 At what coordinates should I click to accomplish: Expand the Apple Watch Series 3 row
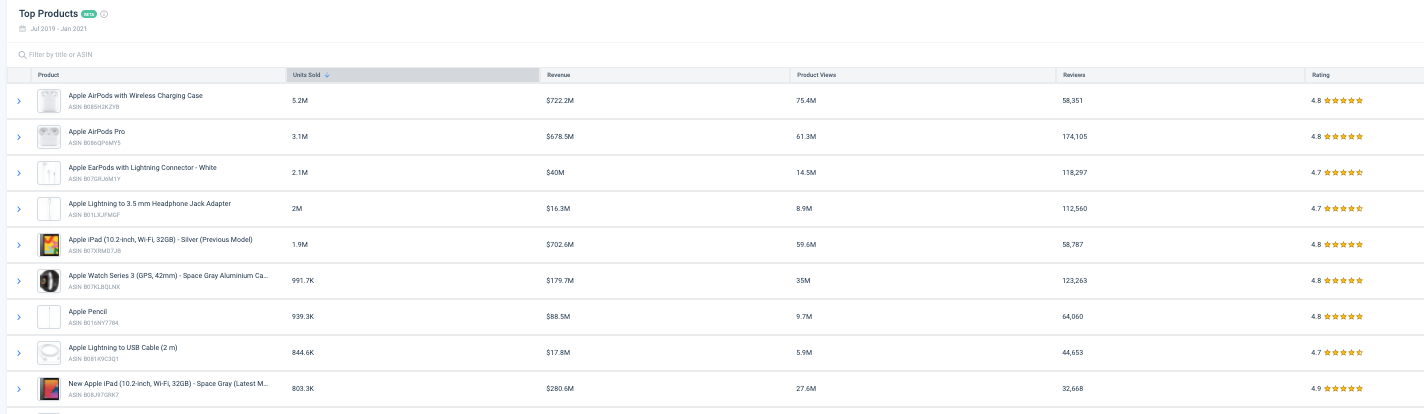click(x=19, y=281)
